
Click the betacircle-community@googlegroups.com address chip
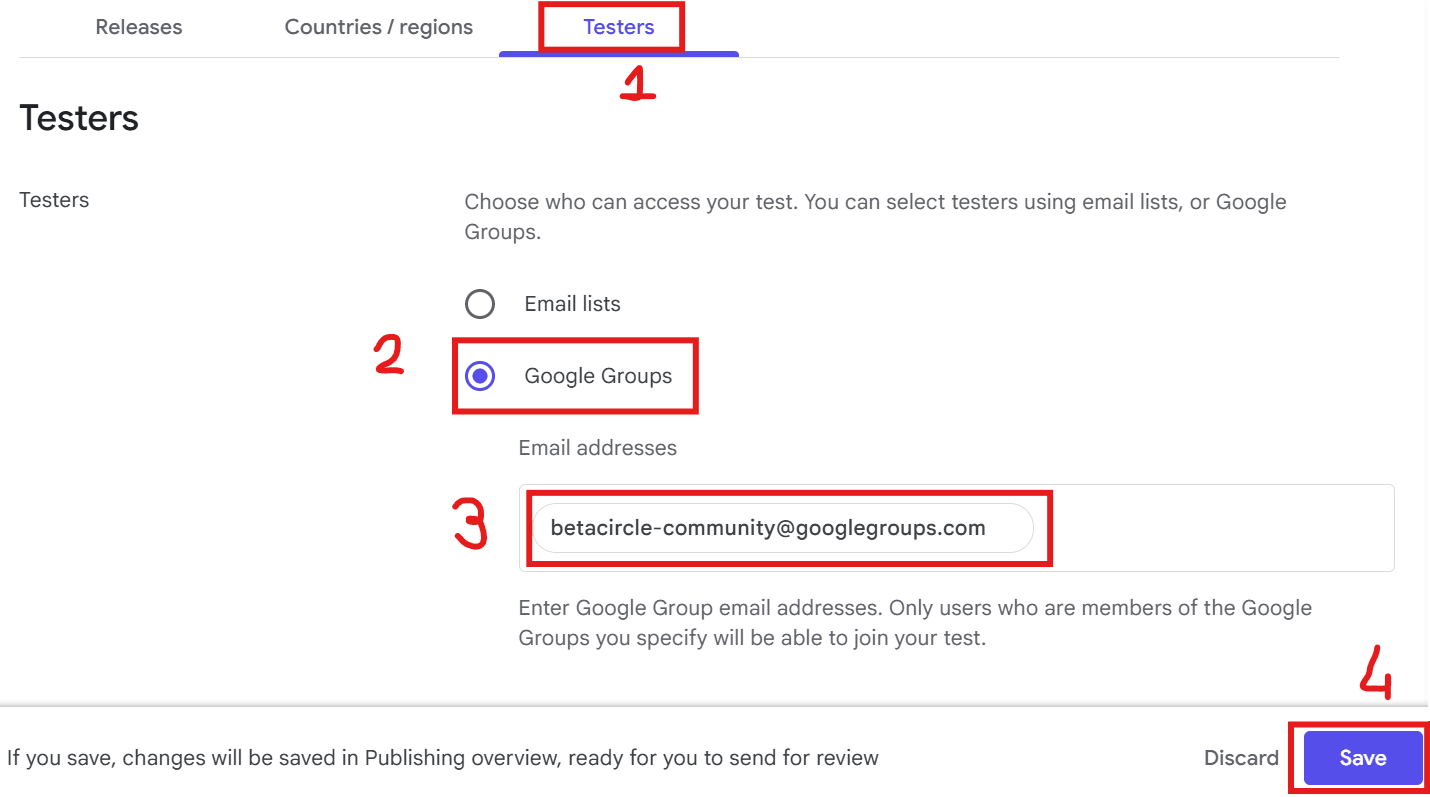click(782, 528)
